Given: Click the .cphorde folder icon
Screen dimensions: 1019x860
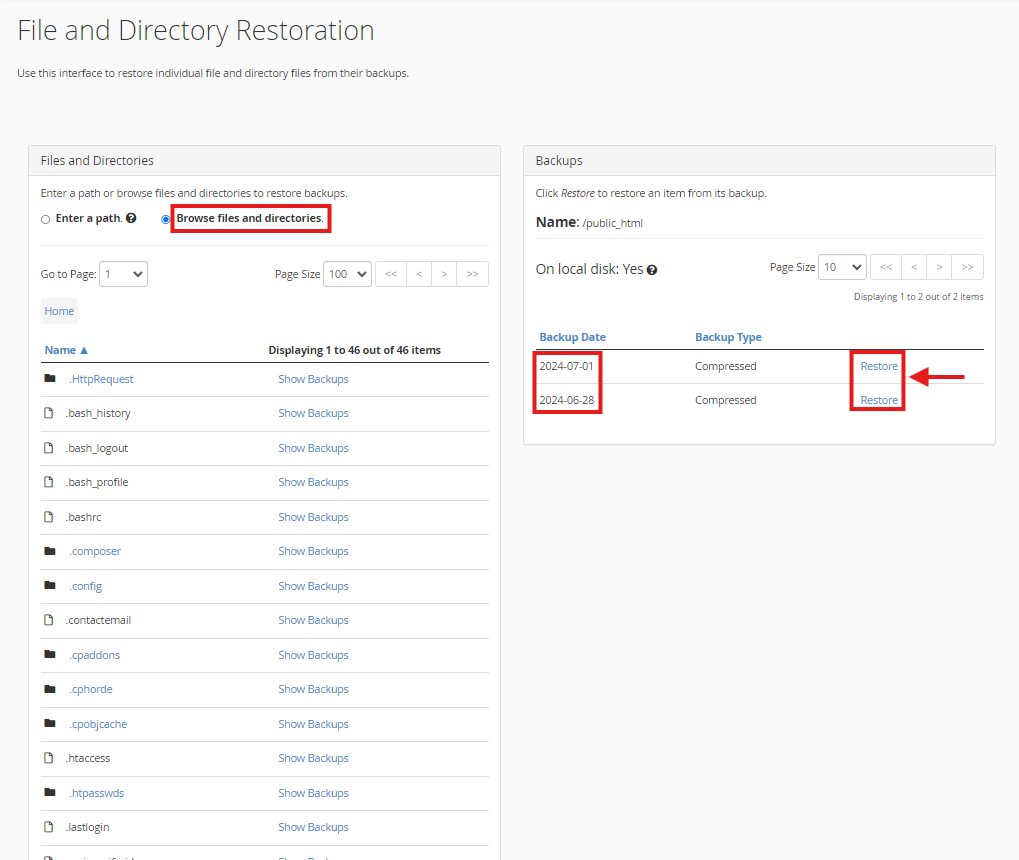Looking at the screenshot, I should coord(50,688).
